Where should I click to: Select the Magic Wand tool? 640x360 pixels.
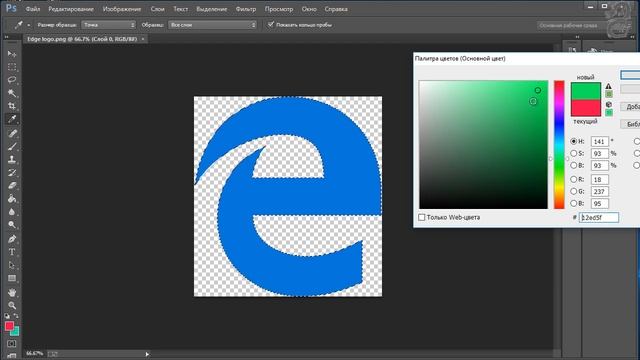click(12, 93)
